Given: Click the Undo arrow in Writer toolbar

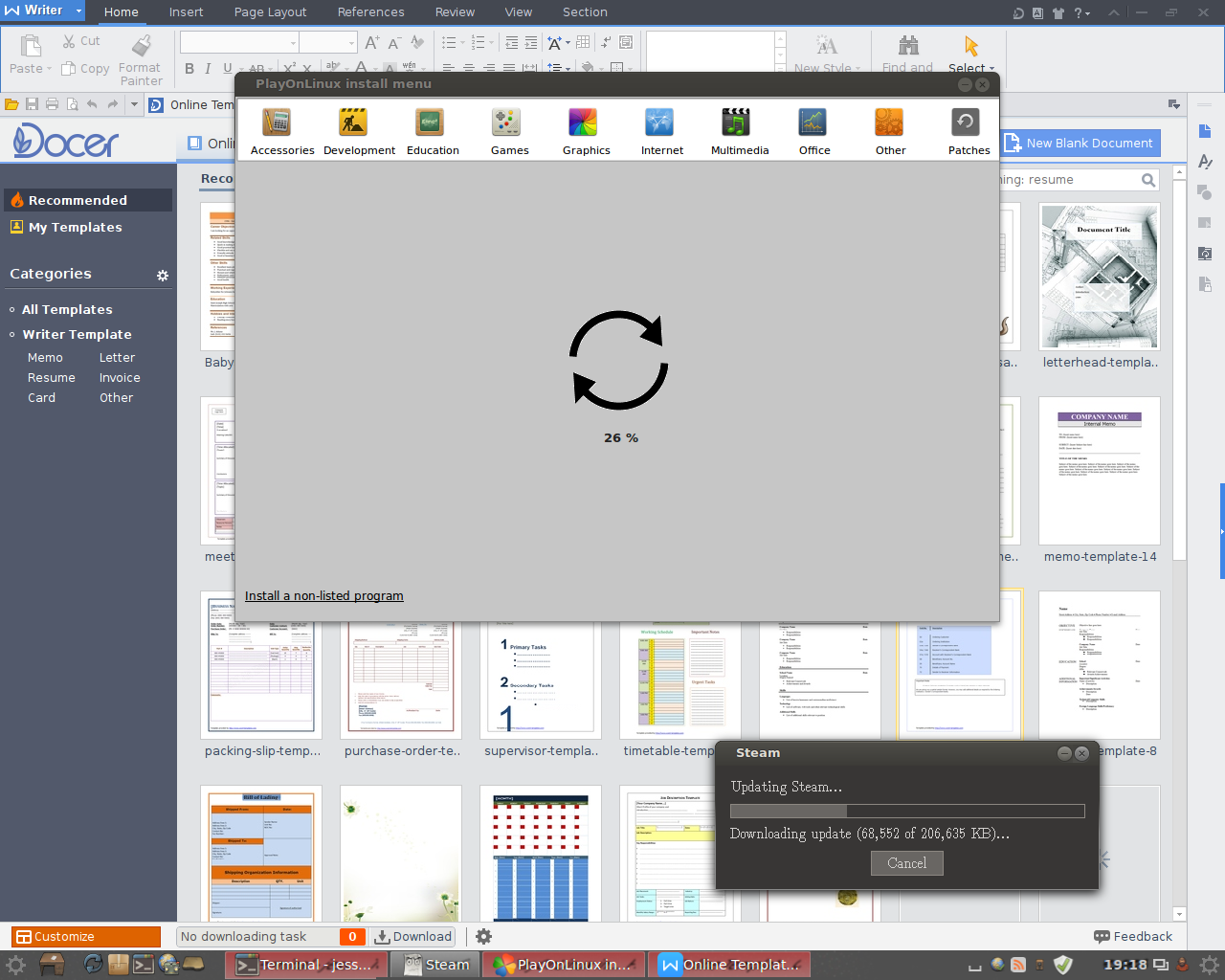Looking at the screenshot, I should coord(92,104).
